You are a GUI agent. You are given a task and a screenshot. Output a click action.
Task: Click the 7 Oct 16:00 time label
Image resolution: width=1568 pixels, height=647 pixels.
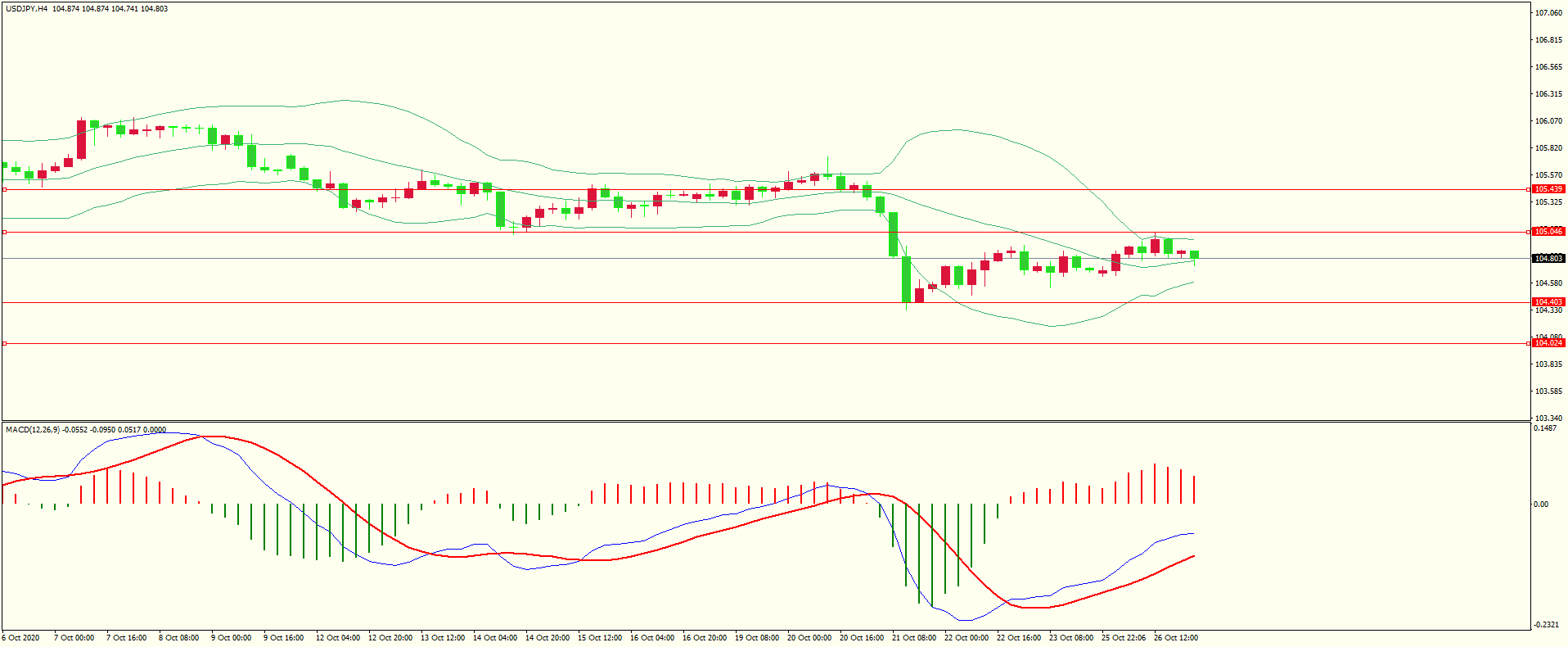click(x=127, y=638)
